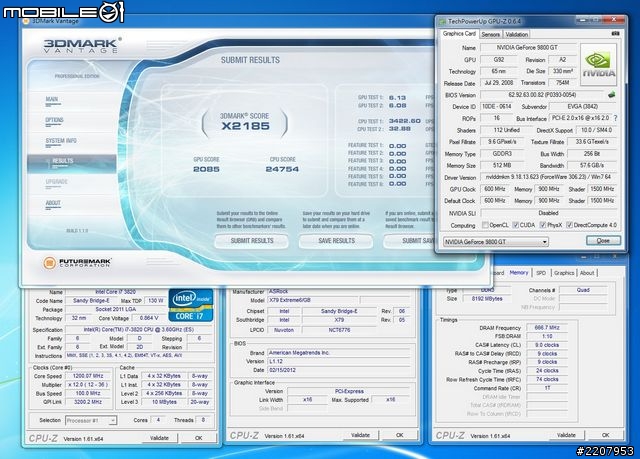Click the Intel Core i7 badge
This screenshot has height=459, width=640.
(191, 305)
